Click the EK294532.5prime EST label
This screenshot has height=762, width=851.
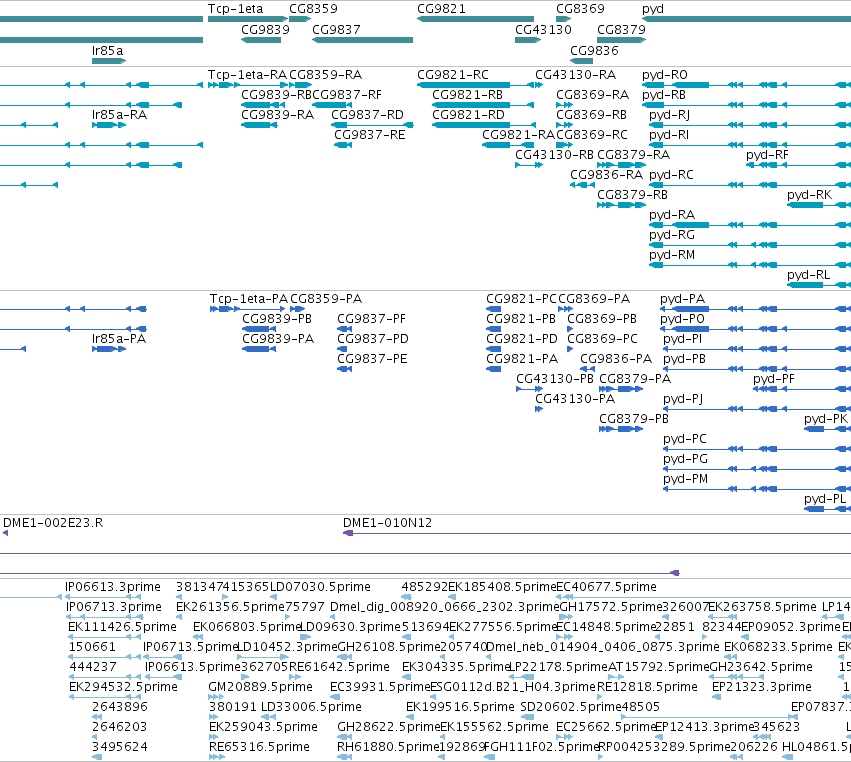click(x=123, y=687)
